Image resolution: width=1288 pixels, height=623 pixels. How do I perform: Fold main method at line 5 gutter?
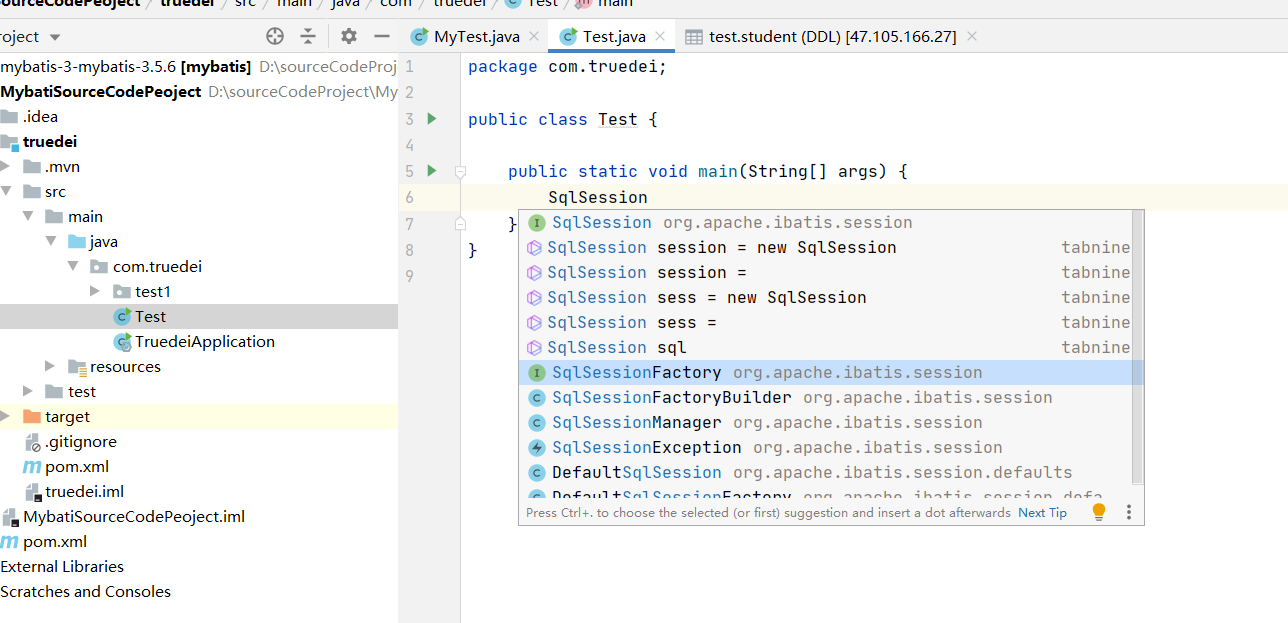tap(460, 171)
